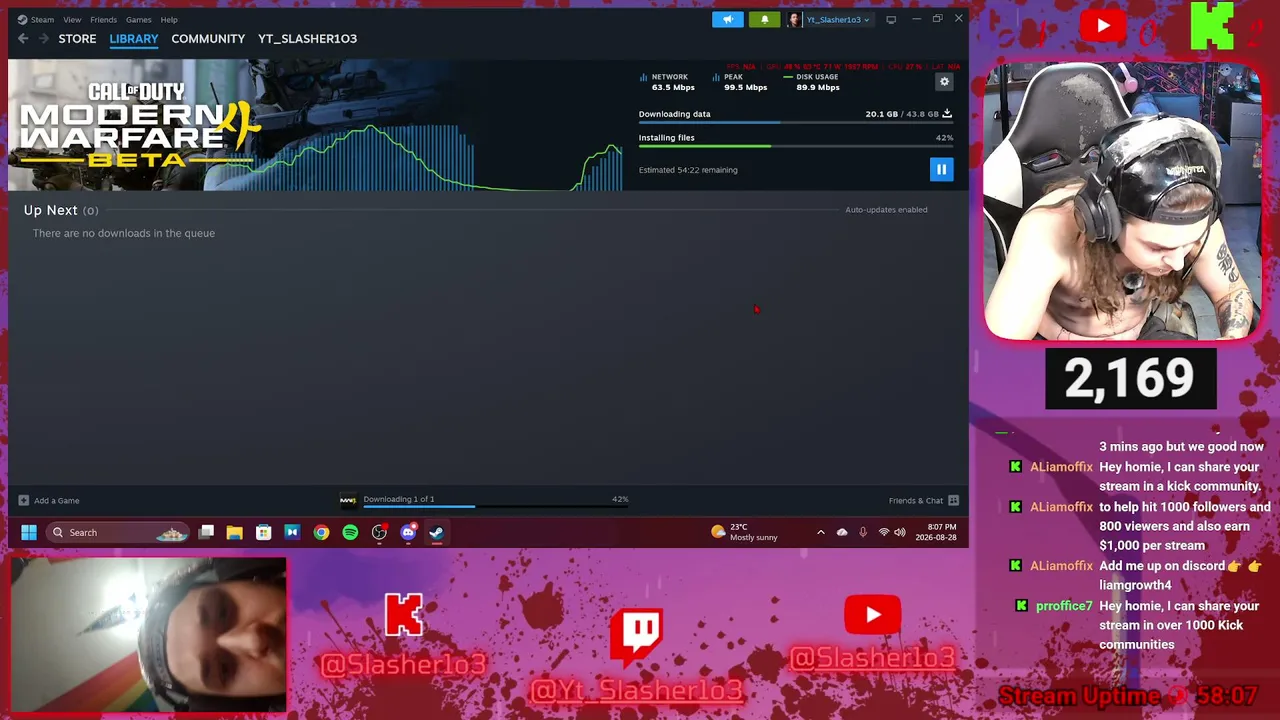Open the volume speaker tray icon

point(901,532)
